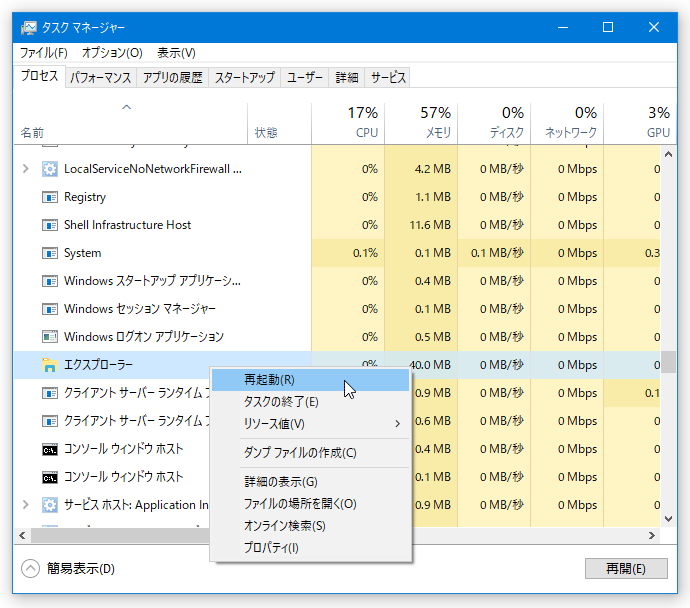Sort by the ネットワーク column header

click(567, 123)
